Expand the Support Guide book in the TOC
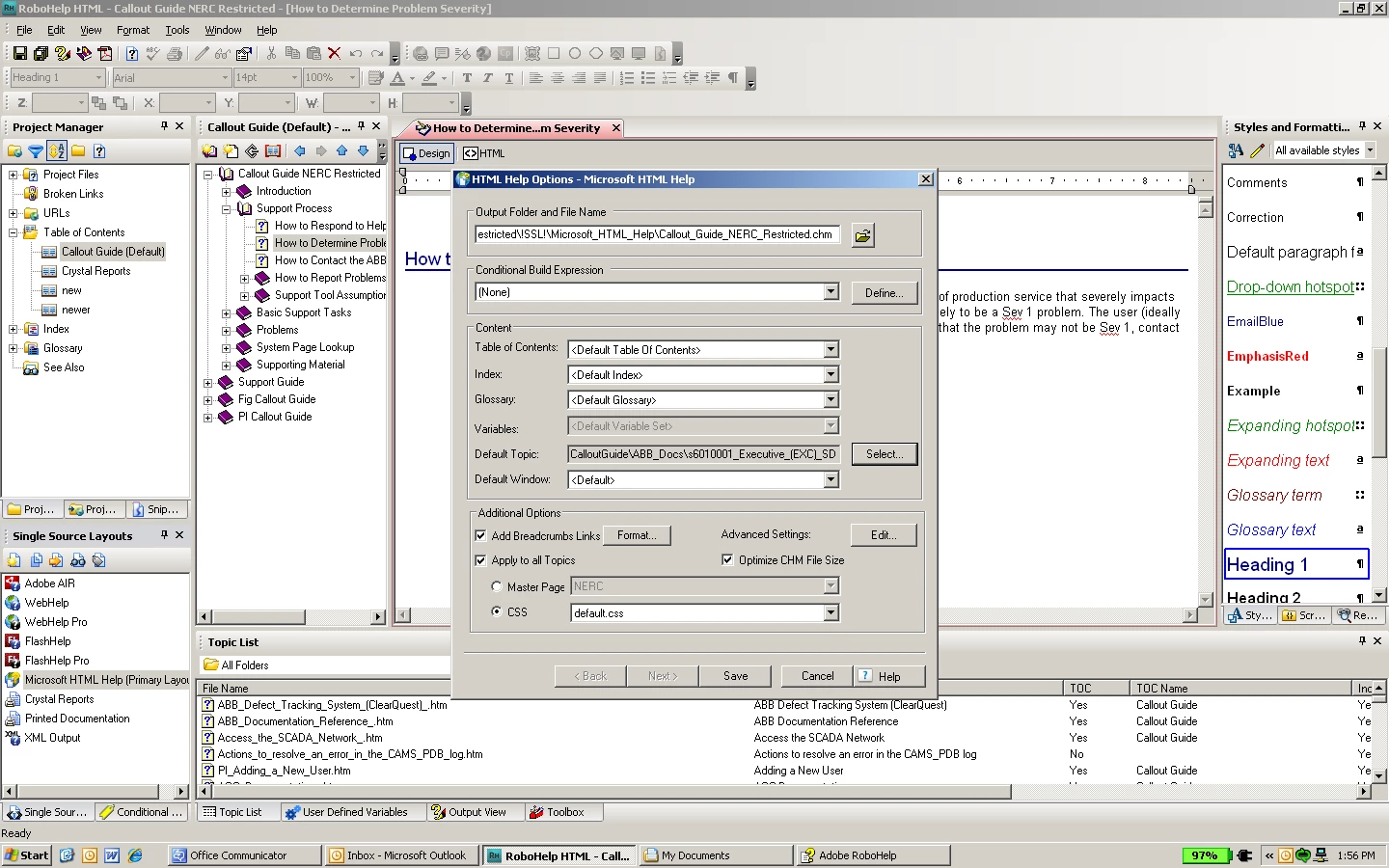This screenshot has height=868, width=1389. tap(207, 383)
